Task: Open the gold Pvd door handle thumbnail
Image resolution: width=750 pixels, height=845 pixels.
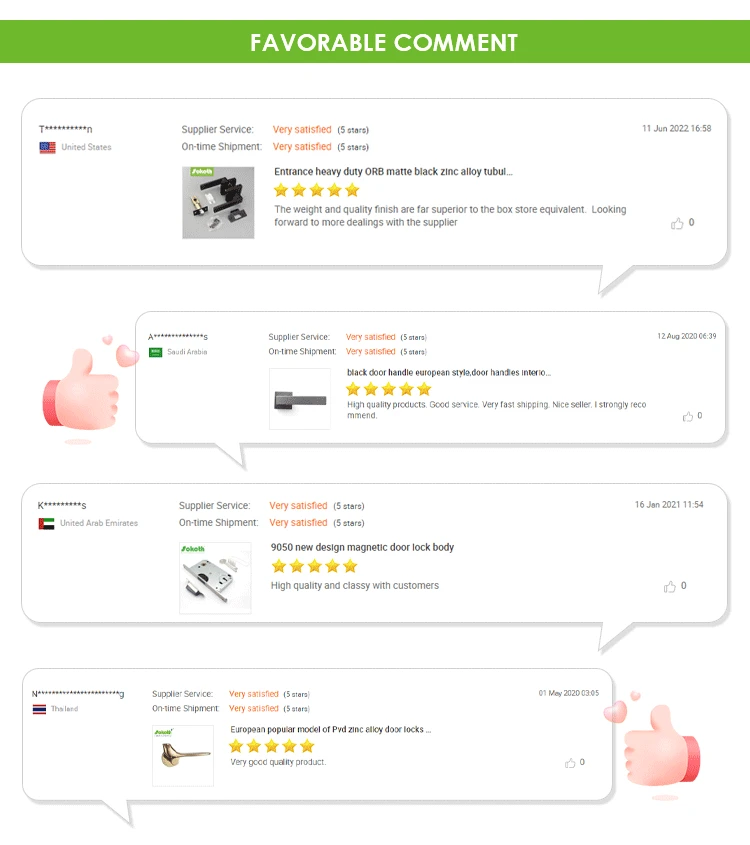Action: 183,756
